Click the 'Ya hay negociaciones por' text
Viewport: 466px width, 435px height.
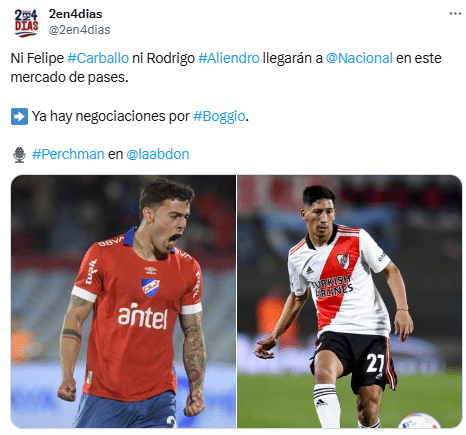(111, 116)
